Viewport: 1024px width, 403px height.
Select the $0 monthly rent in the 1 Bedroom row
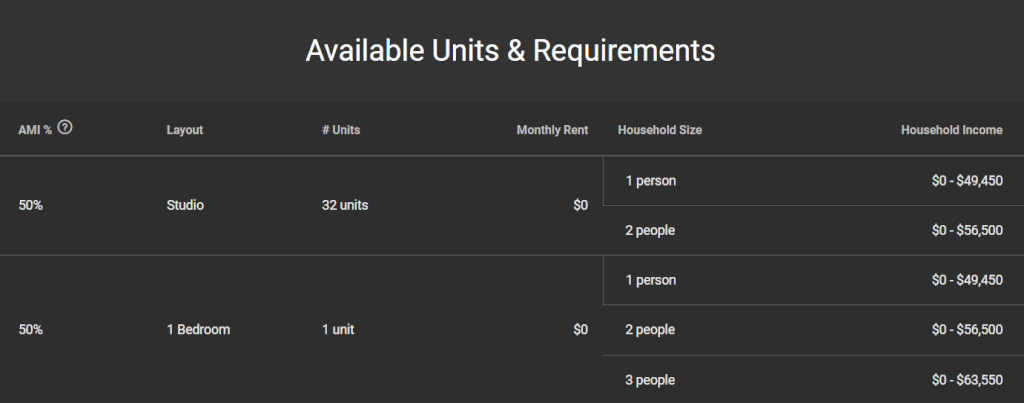point(581,330)
